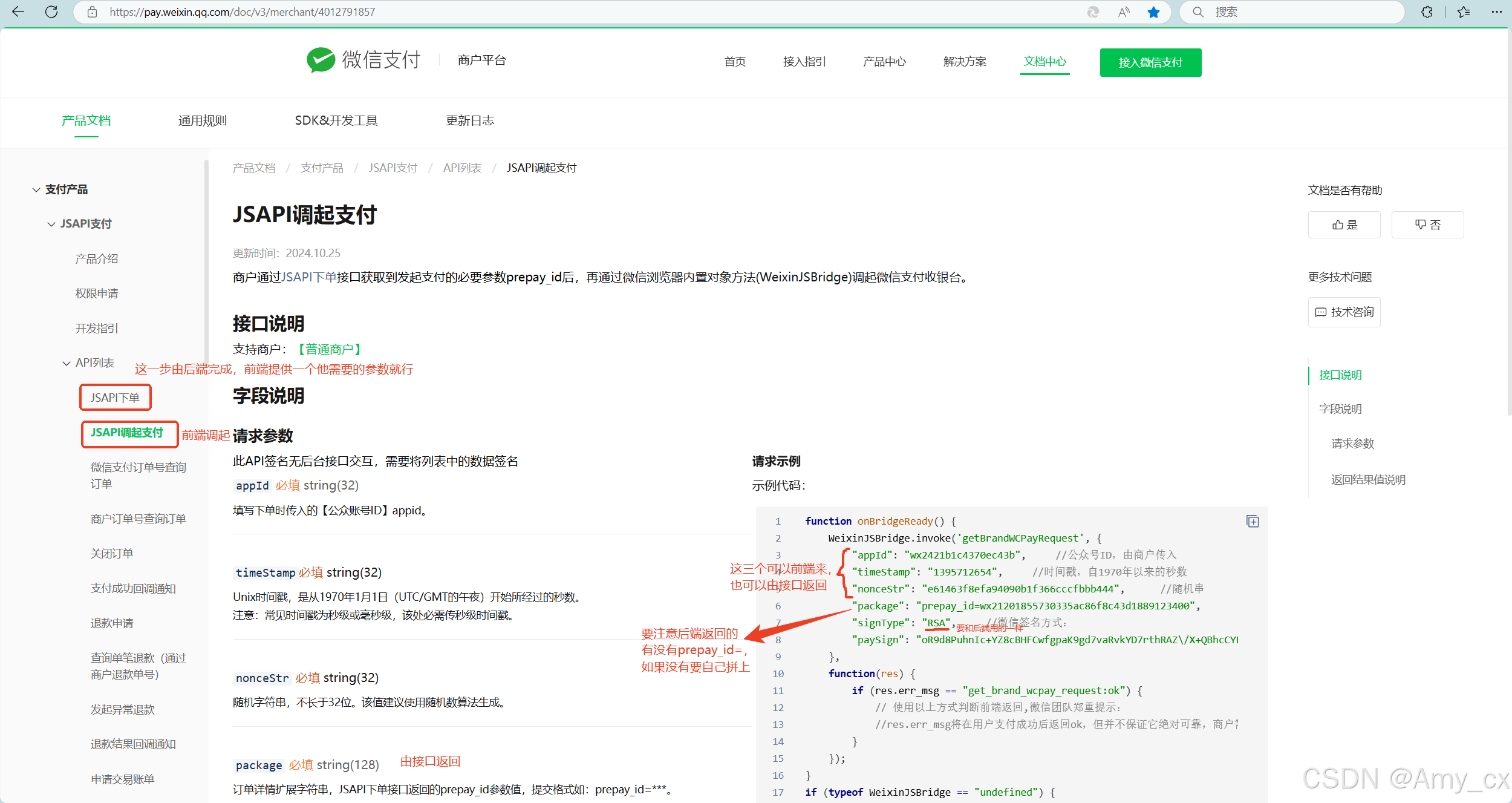The height and width of the screenshot is (803, 1512).
Task: Open the 技术咨询 button
Action: (x=1344, y=312)
